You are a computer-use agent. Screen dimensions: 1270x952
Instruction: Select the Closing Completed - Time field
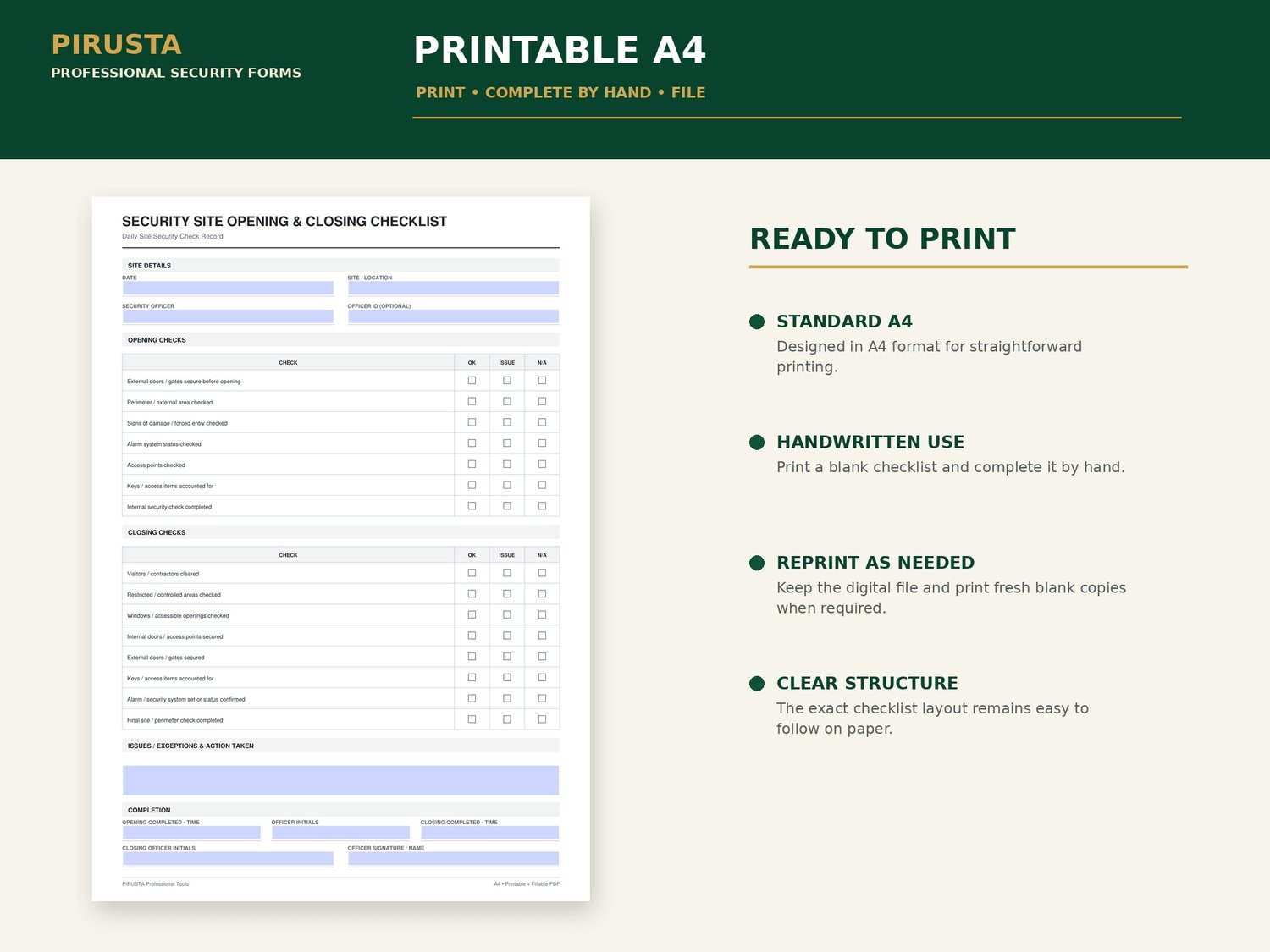[x=489, y=833]
